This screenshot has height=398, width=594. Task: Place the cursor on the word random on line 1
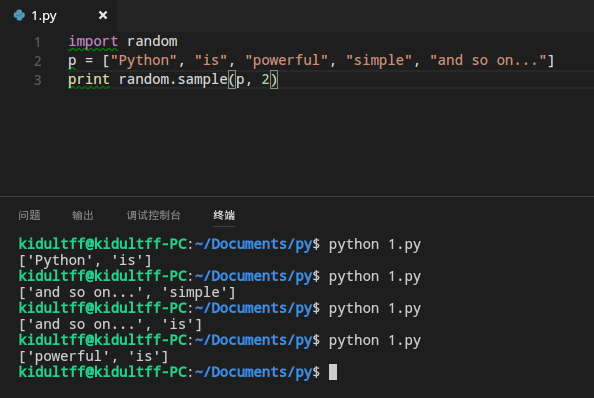click(152, 41)
